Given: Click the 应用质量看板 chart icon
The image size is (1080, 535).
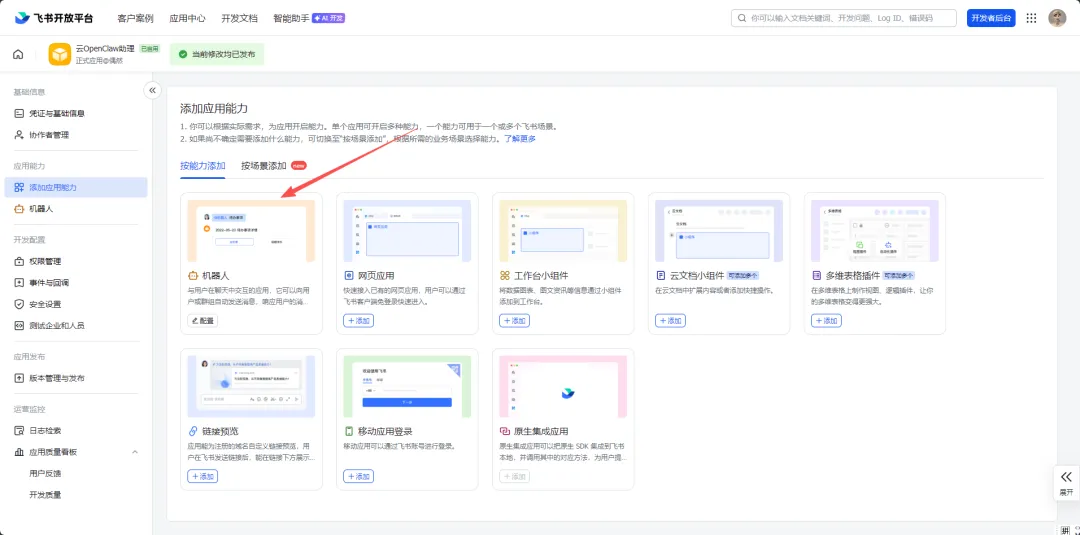Looking at the screenshot, I should pos(19,452).
